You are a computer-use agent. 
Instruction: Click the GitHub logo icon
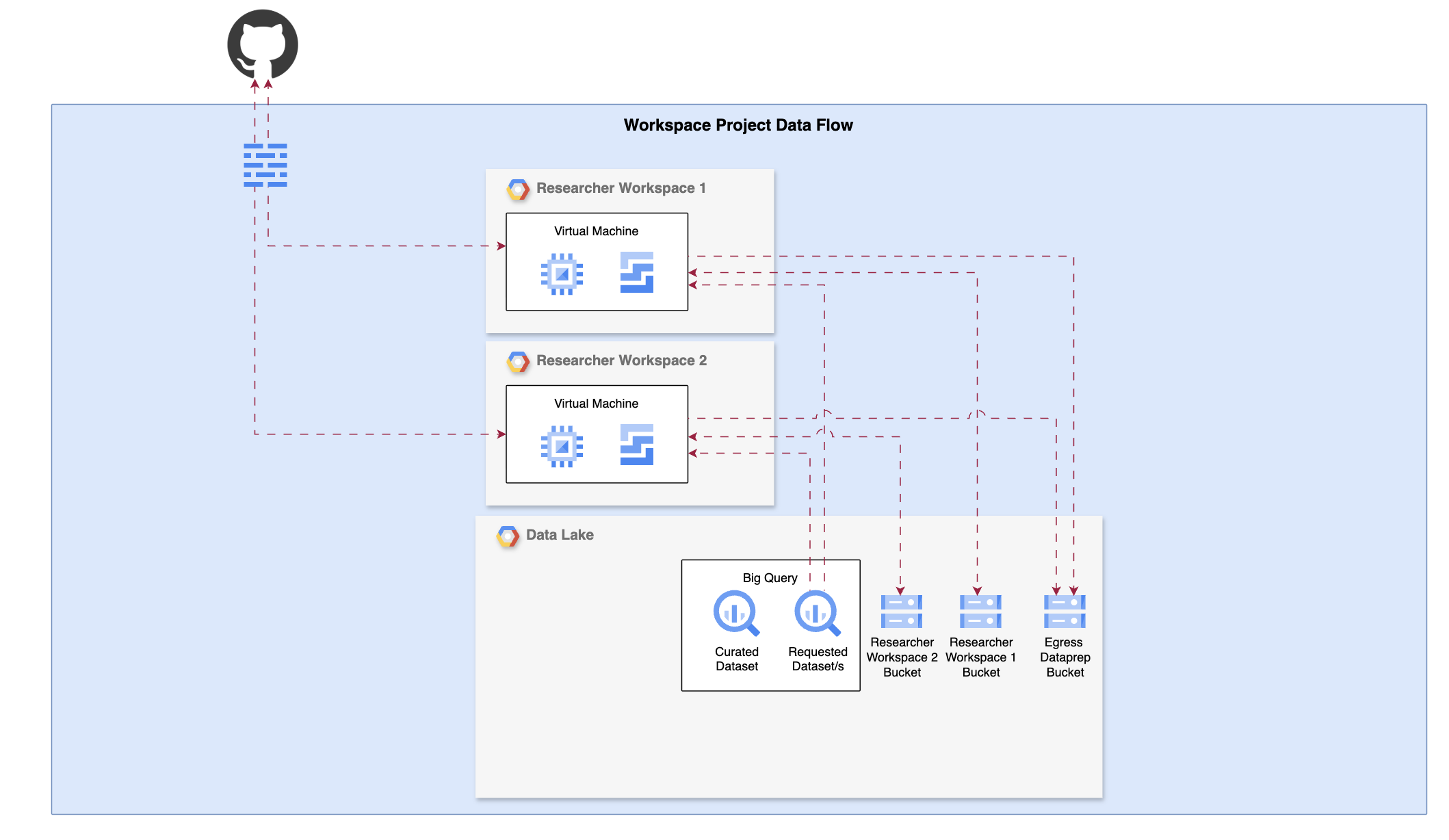[263, 44]
